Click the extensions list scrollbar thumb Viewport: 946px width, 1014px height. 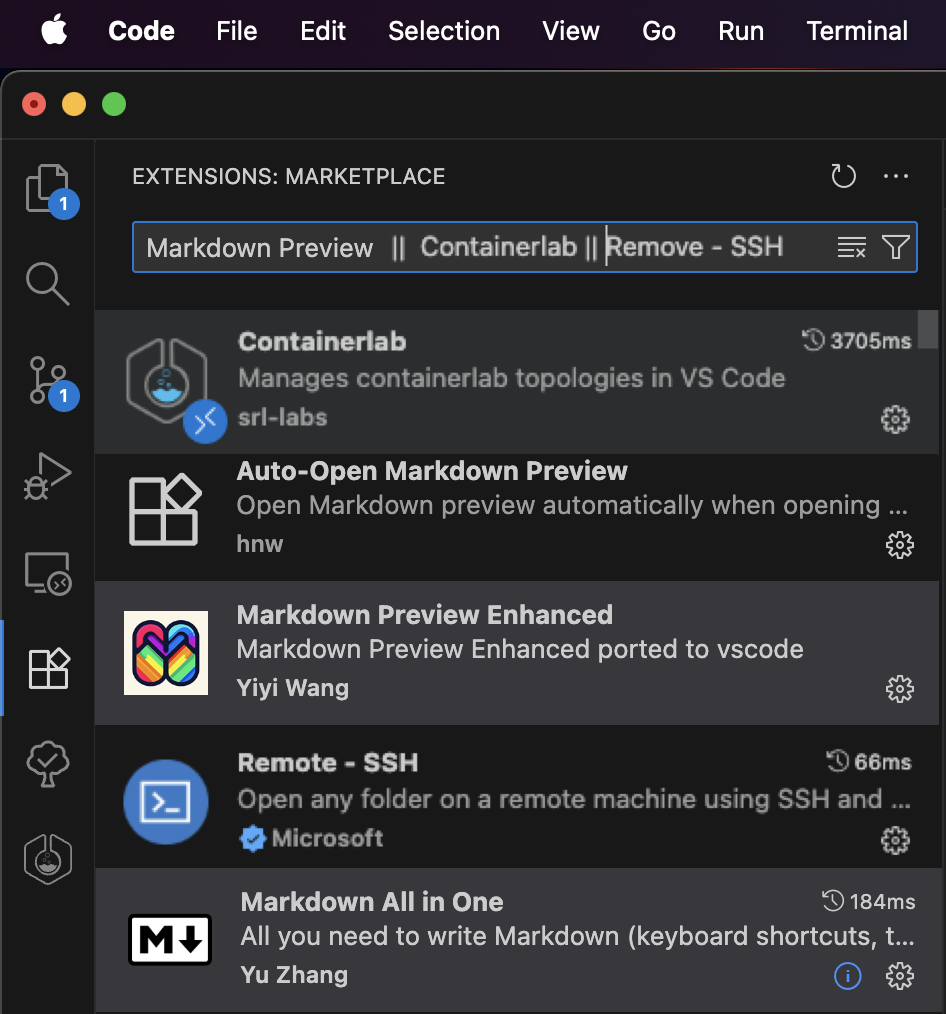(x=928, y=329)
